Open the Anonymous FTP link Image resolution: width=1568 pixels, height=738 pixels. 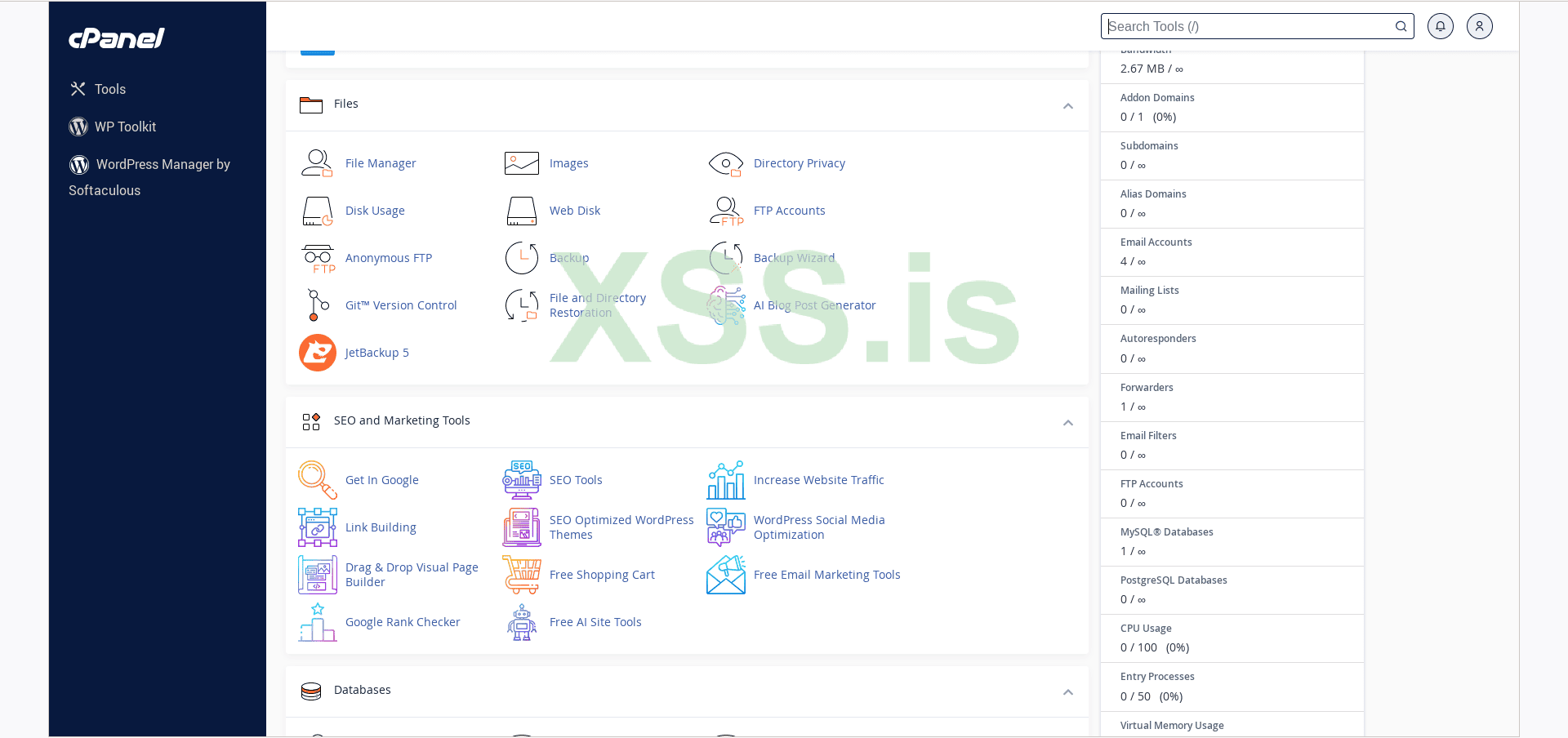click(x=389, y=258)
